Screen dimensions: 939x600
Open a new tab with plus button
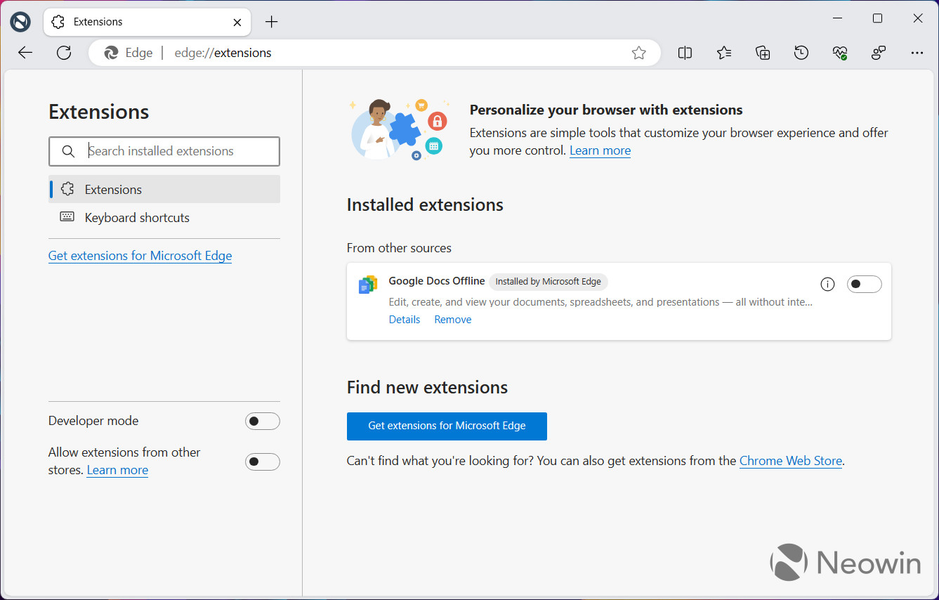pyautogui.click(x=271, y=21)
